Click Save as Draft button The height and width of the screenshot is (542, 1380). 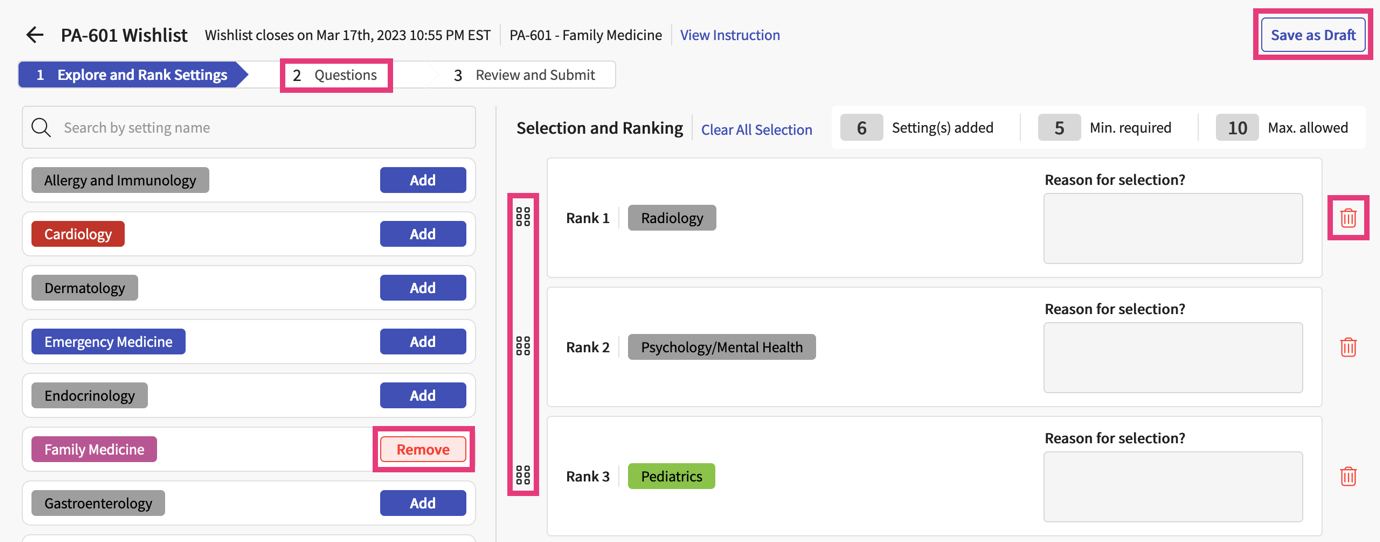click(x=1313, y=35)
